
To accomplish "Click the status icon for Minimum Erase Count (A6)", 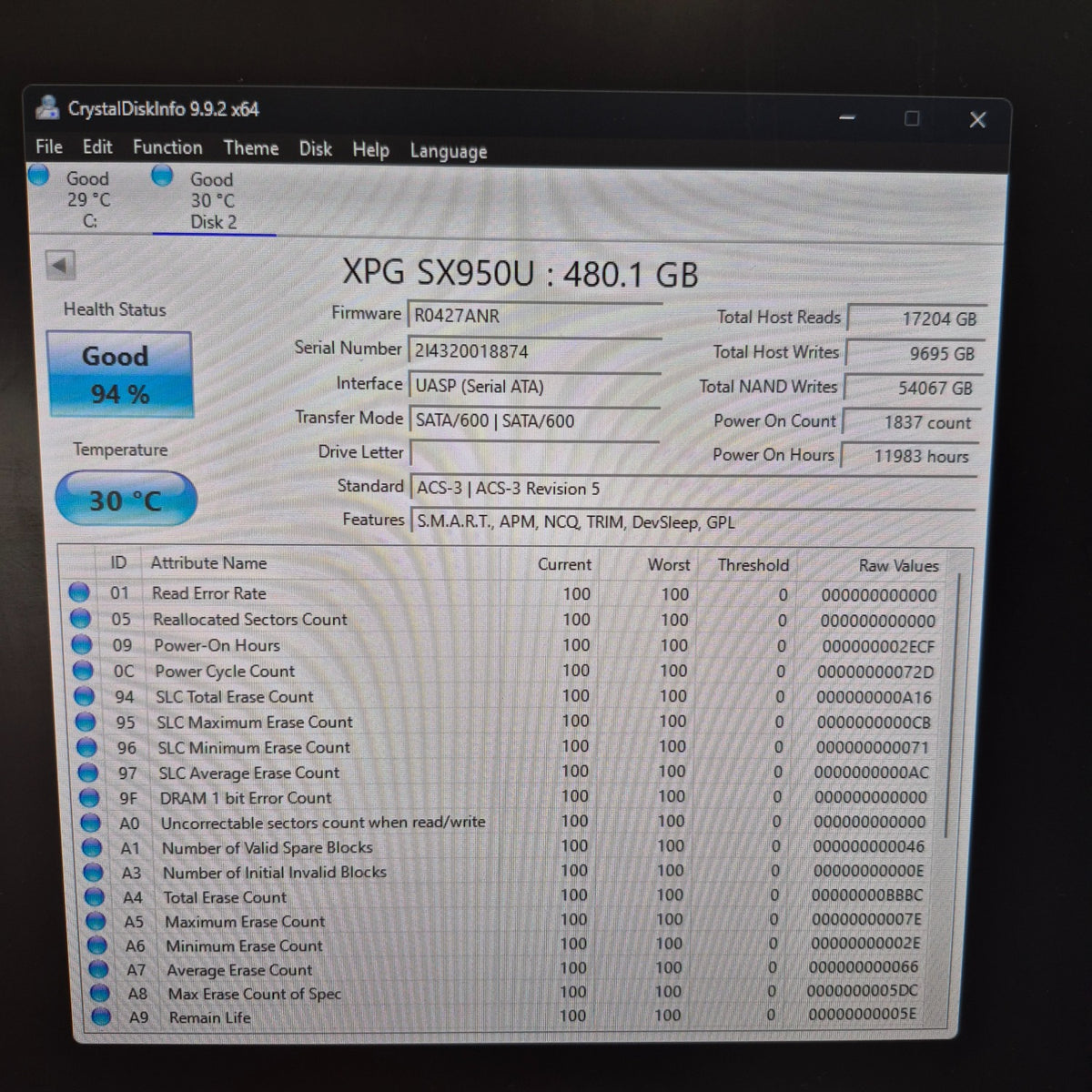I will point(97,945).
